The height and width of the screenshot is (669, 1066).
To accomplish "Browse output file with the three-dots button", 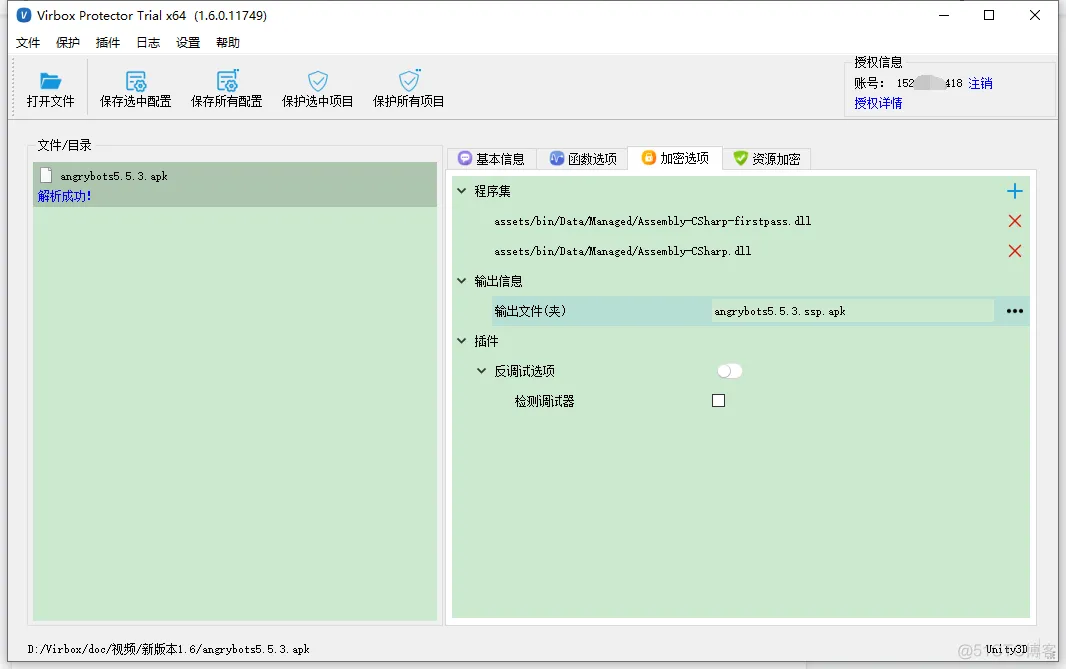I will (1014, 311).
